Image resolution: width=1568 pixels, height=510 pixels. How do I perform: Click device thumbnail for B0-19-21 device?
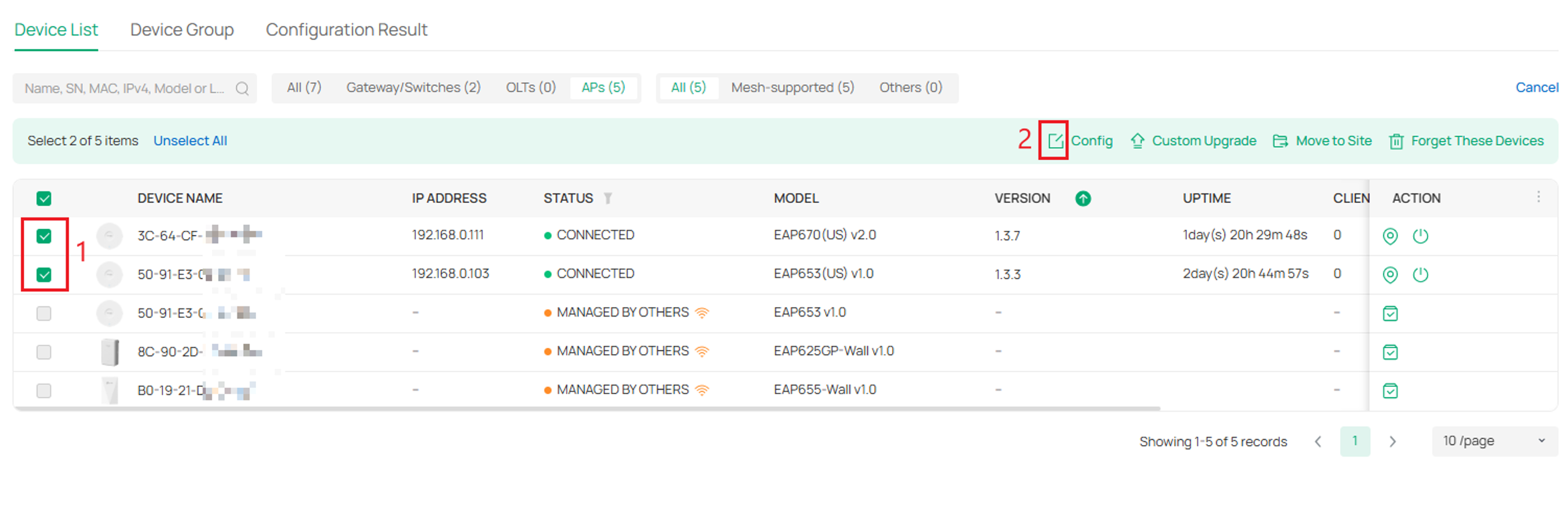click(x=110, y=391)
